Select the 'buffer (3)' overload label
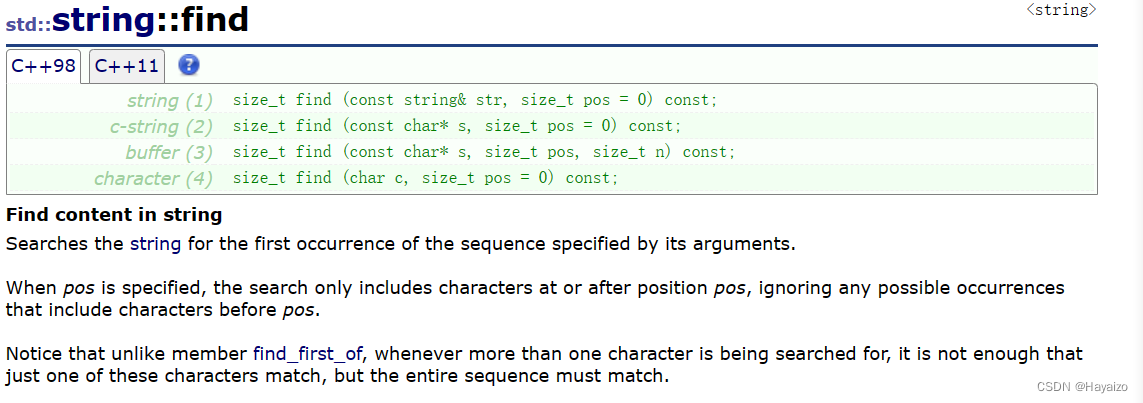Viewport: 1143px width, 403px height. point(168,153)
